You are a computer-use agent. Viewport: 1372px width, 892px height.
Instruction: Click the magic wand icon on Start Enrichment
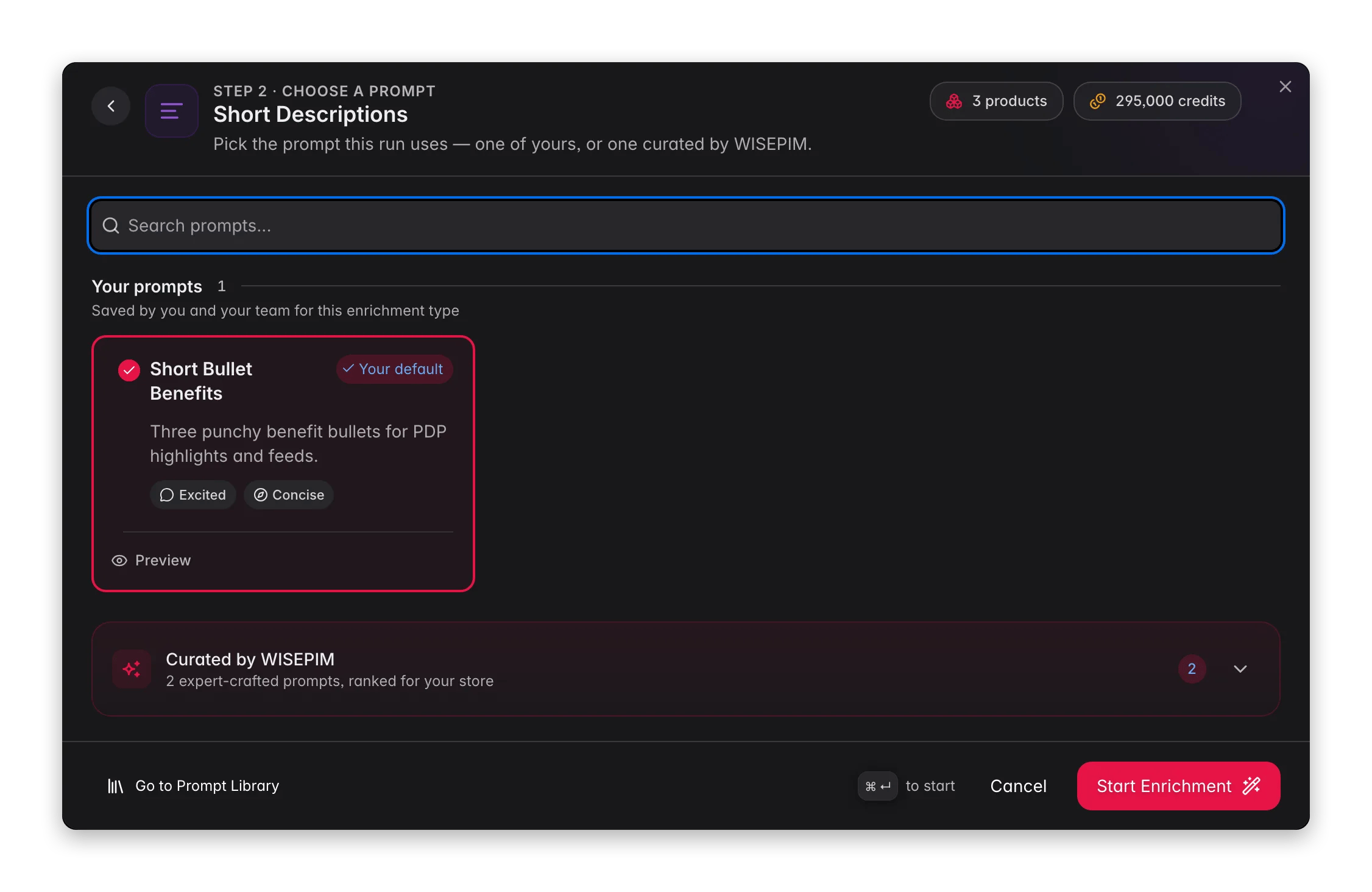(1251, 786)
